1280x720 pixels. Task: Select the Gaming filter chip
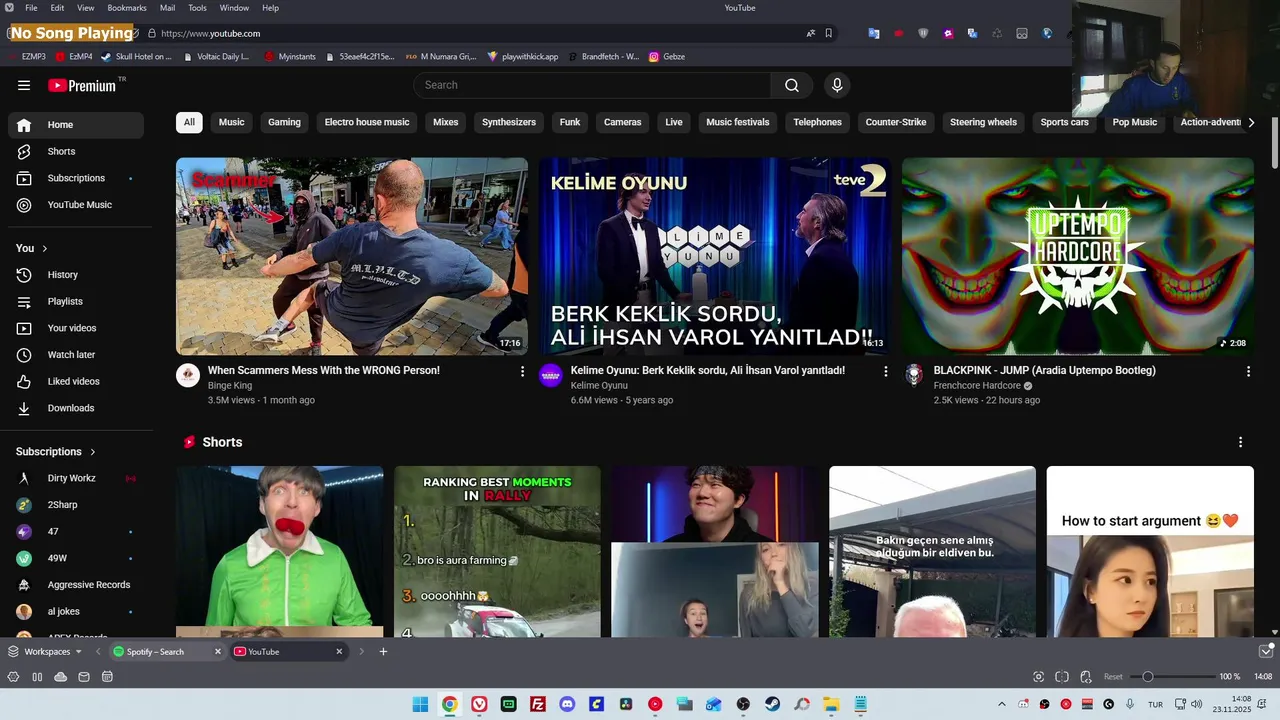(284, 122)
